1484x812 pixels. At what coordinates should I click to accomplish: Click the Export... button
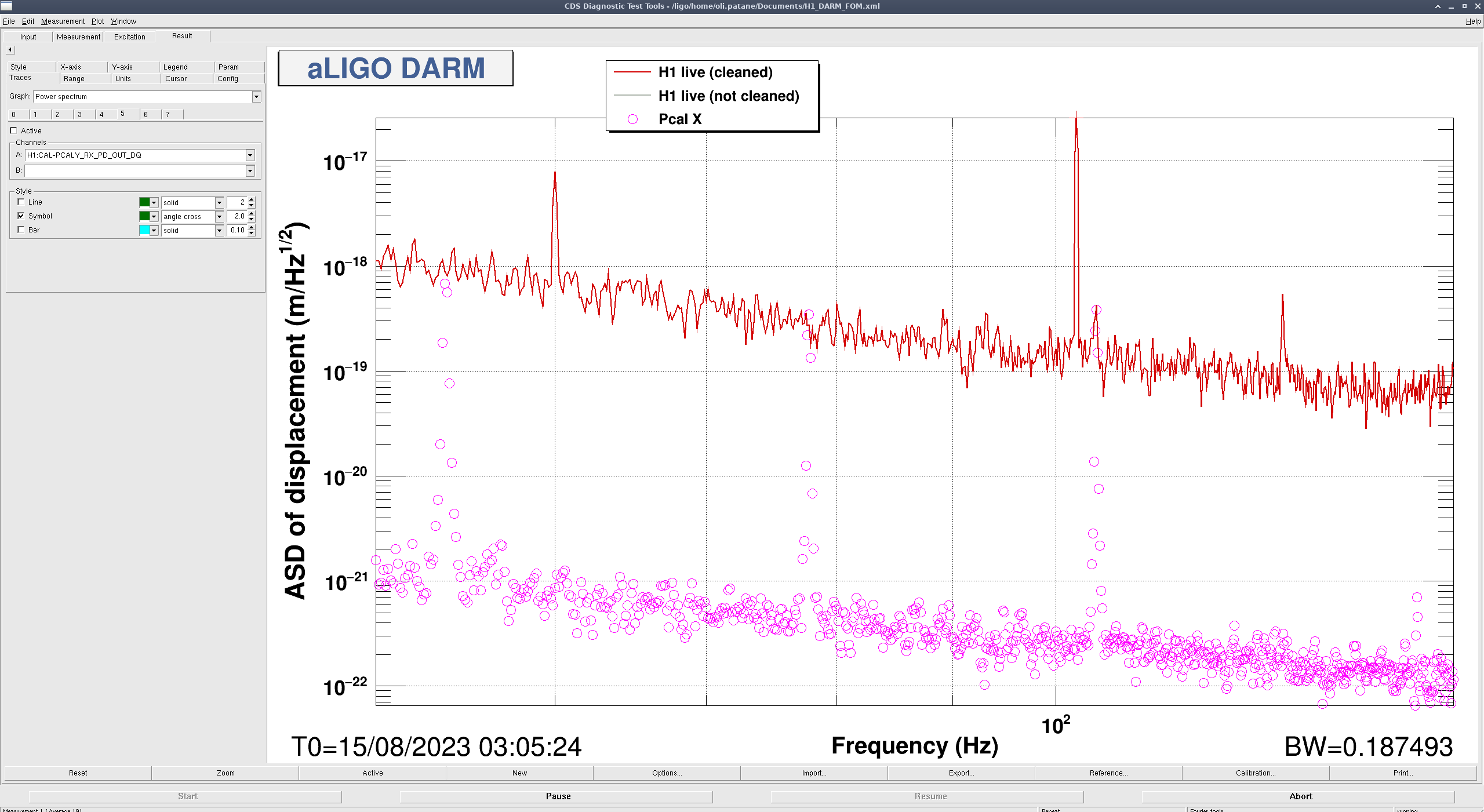point(962,773)
